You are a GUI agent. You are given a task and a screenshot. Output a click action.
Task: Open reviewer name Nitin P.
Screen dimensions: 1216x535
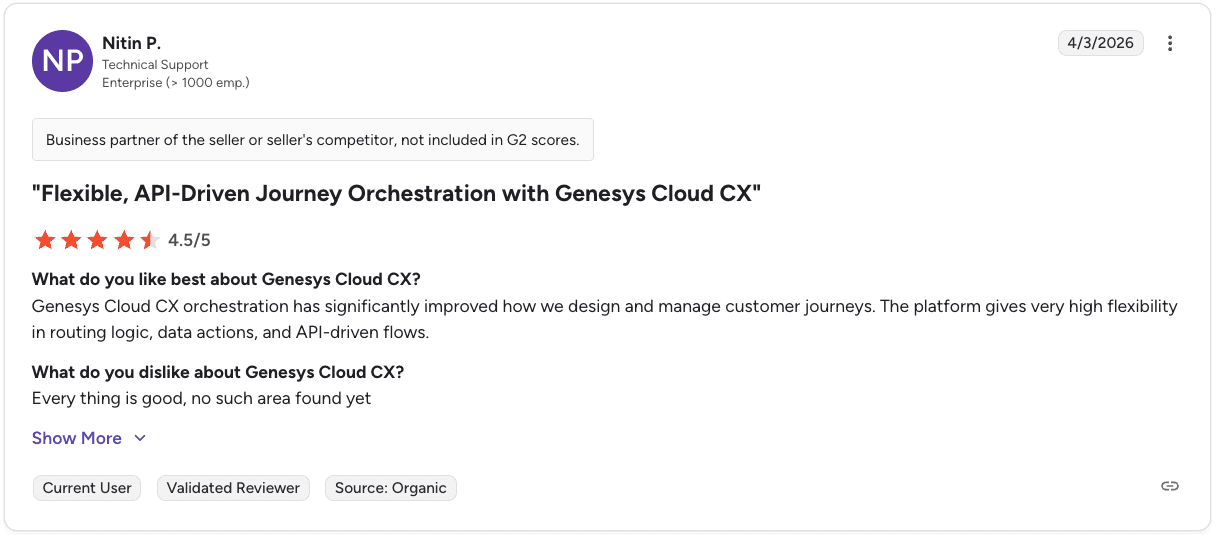coord(131,43)
